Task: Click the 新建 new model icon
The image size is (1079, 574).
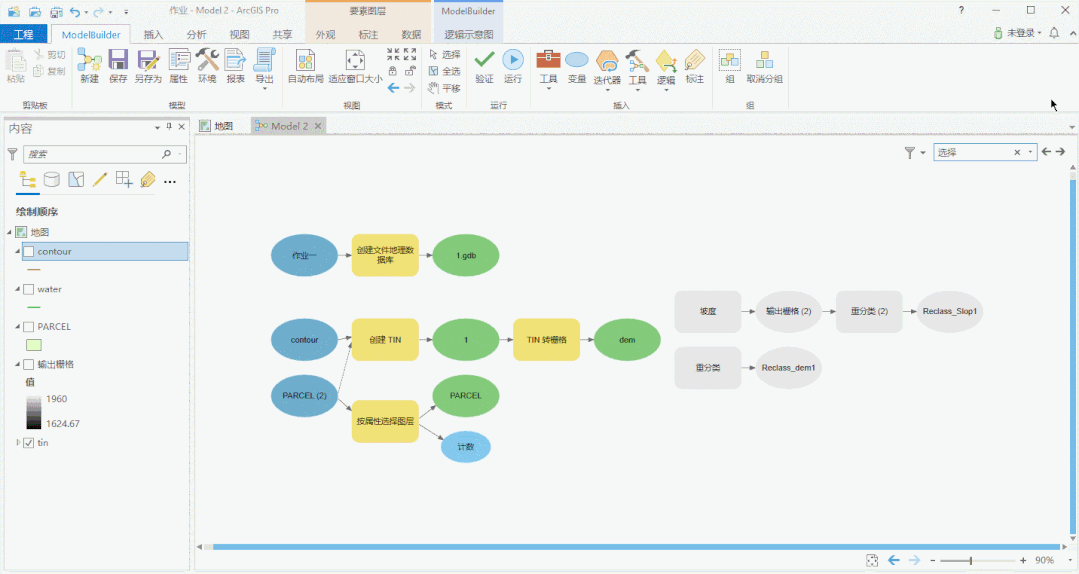Action: 89,61
